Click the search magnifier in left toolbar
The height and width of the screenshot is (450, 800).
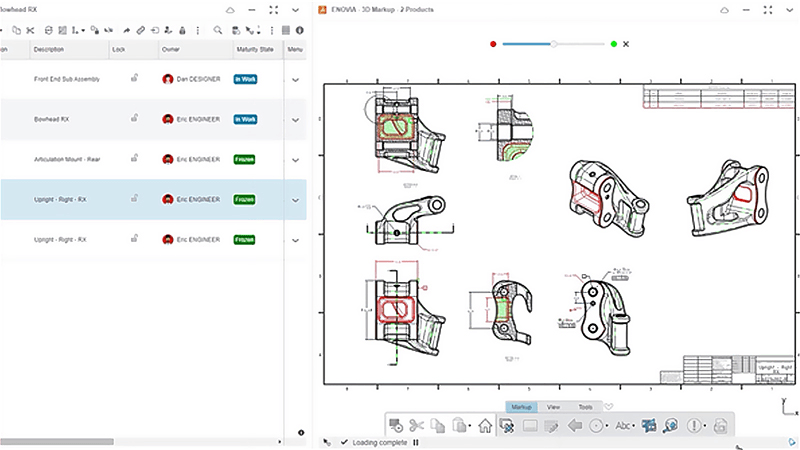[220, 30]
